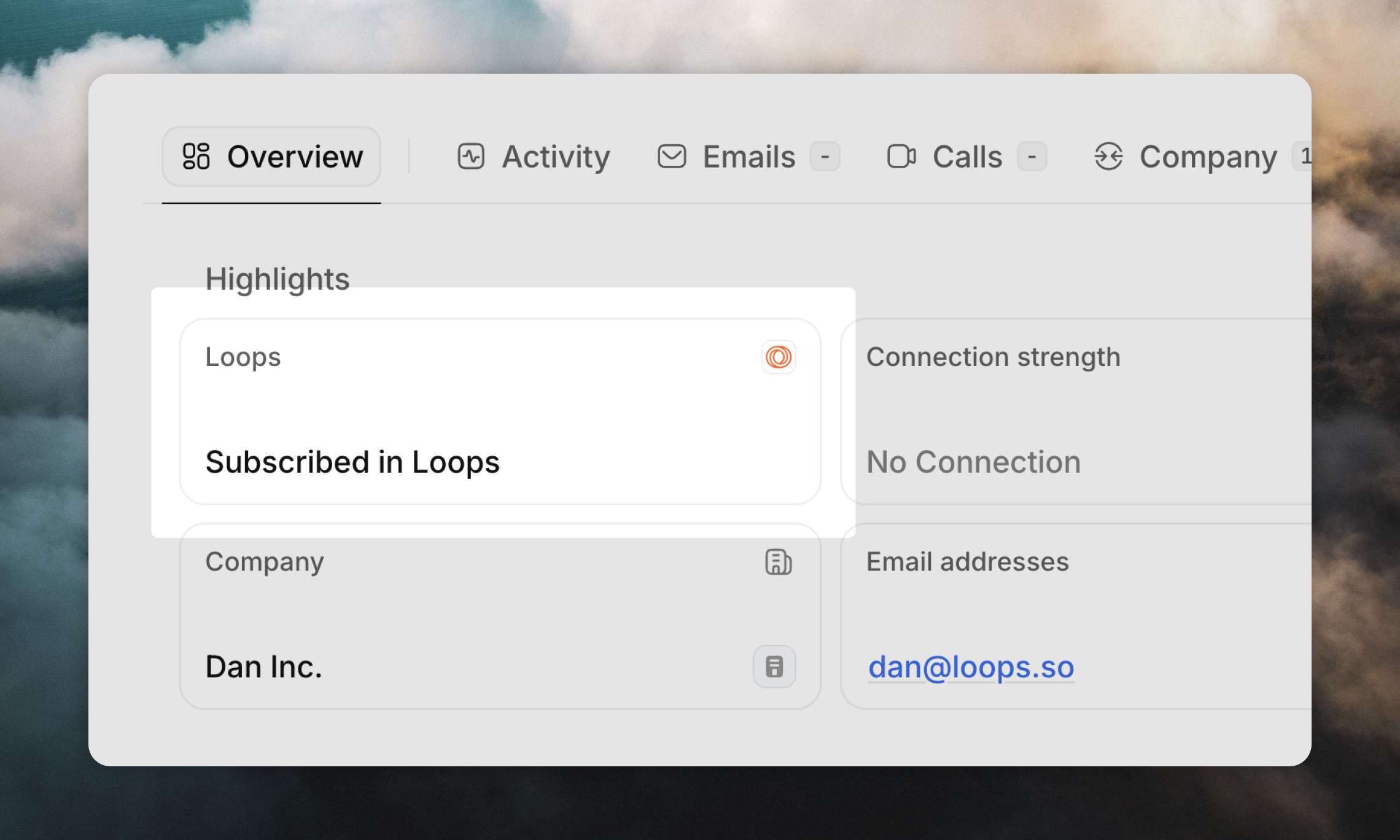
Task: Click the orange Loops logo icon
Action: (x=779, y=357)
